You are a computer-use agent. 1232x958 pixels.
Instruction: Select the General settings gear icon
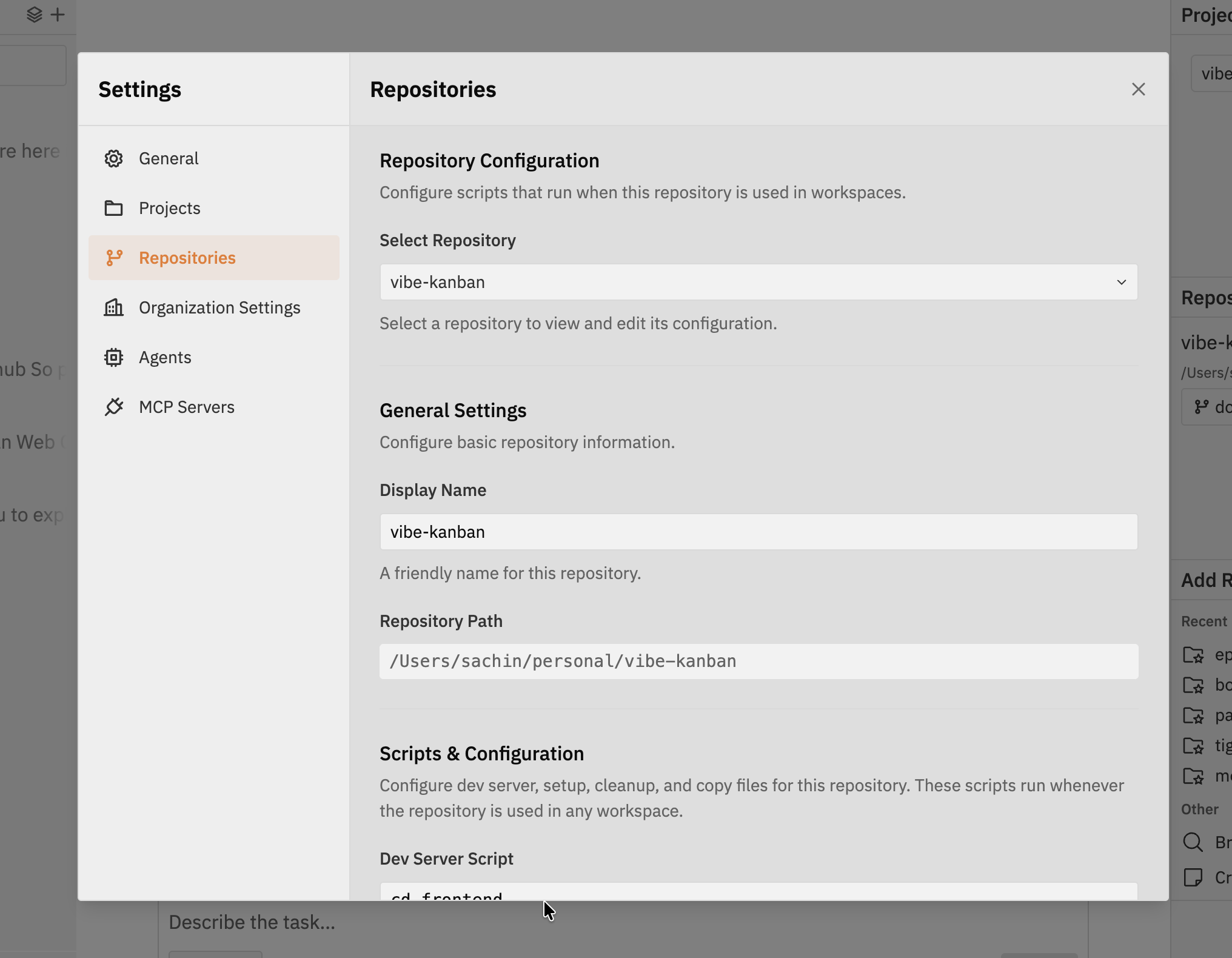(x=114, y=158)
